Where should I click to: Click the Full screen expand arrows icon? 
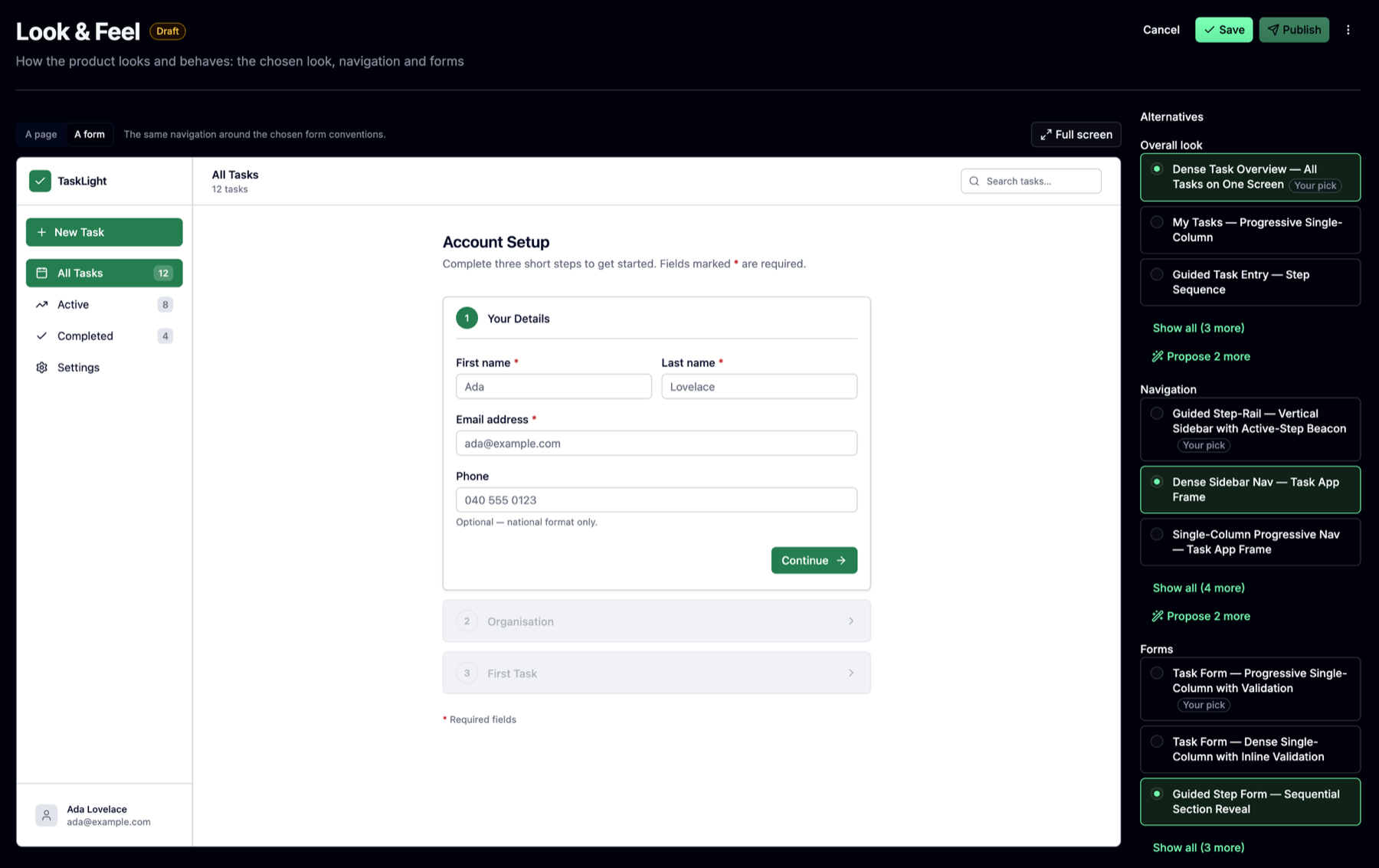click(1046, 135)
